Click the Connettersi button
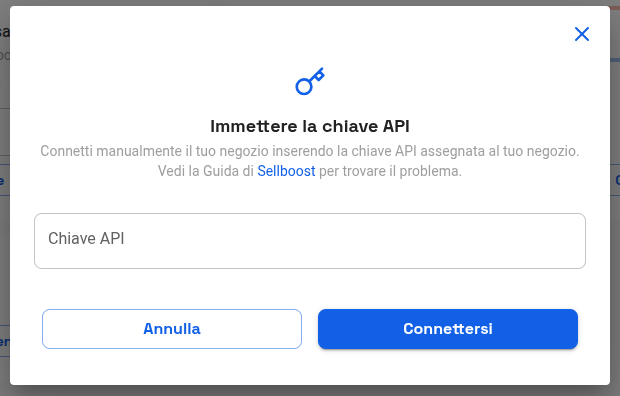 coord(448,329)
